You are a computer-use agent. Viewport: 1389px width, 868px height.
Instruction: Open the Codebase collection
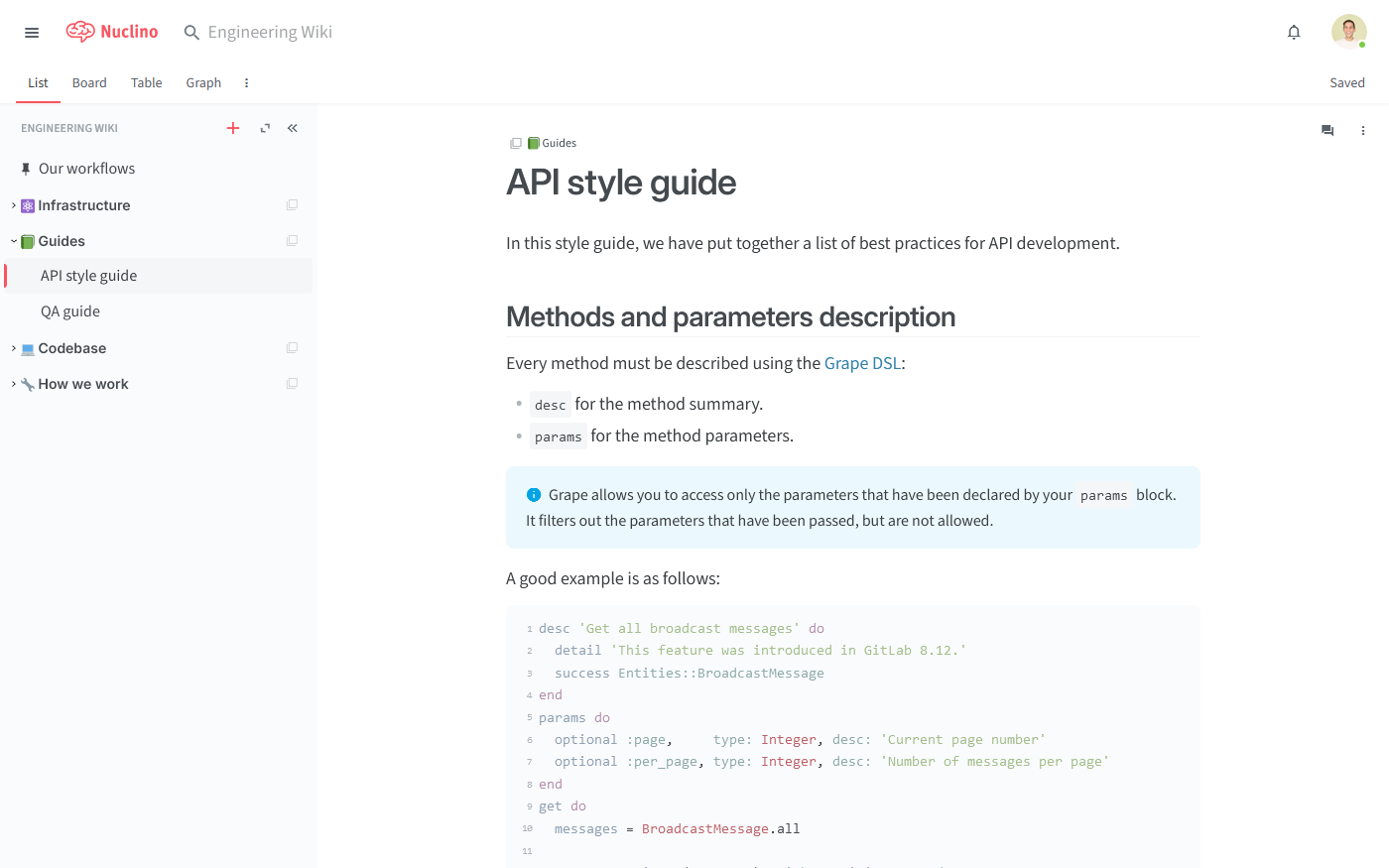click(x=72, y=348)
